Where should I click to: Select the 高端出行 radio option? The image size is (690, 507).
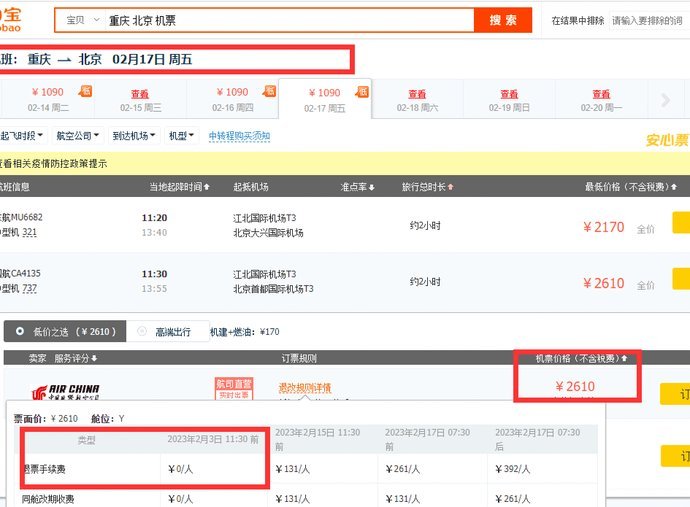[x=168, y=331]
